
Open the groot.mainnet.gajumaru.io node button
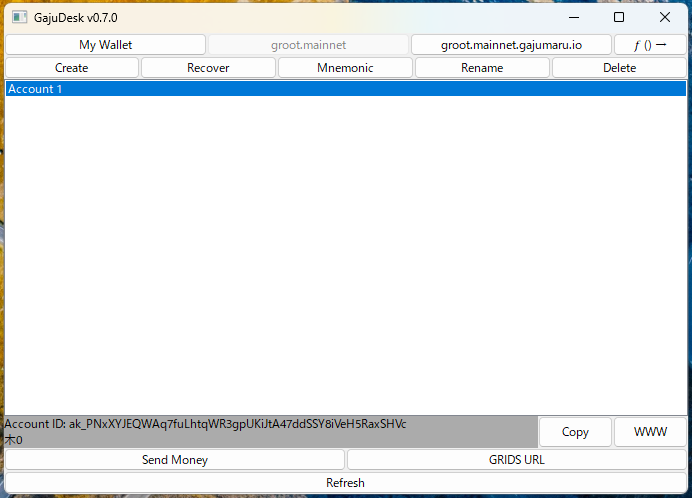click(x=511, y=45)
